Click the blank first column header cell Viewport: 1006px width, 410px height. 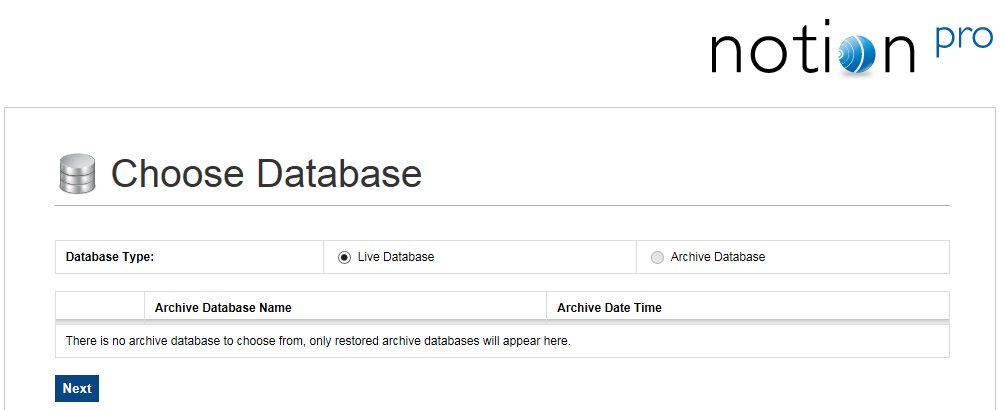tap(100, 308)
